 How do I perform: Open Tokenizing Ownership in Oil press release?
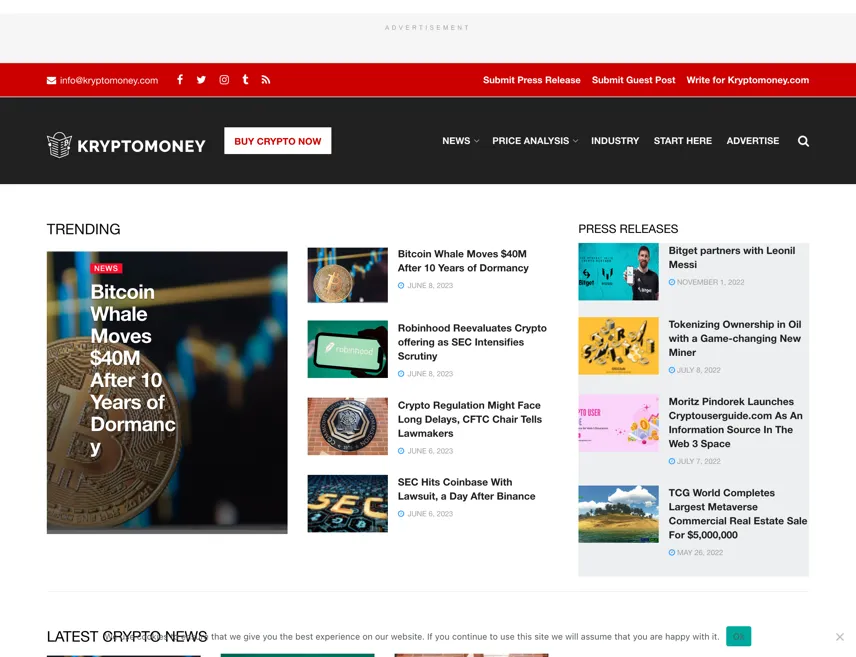735,339
